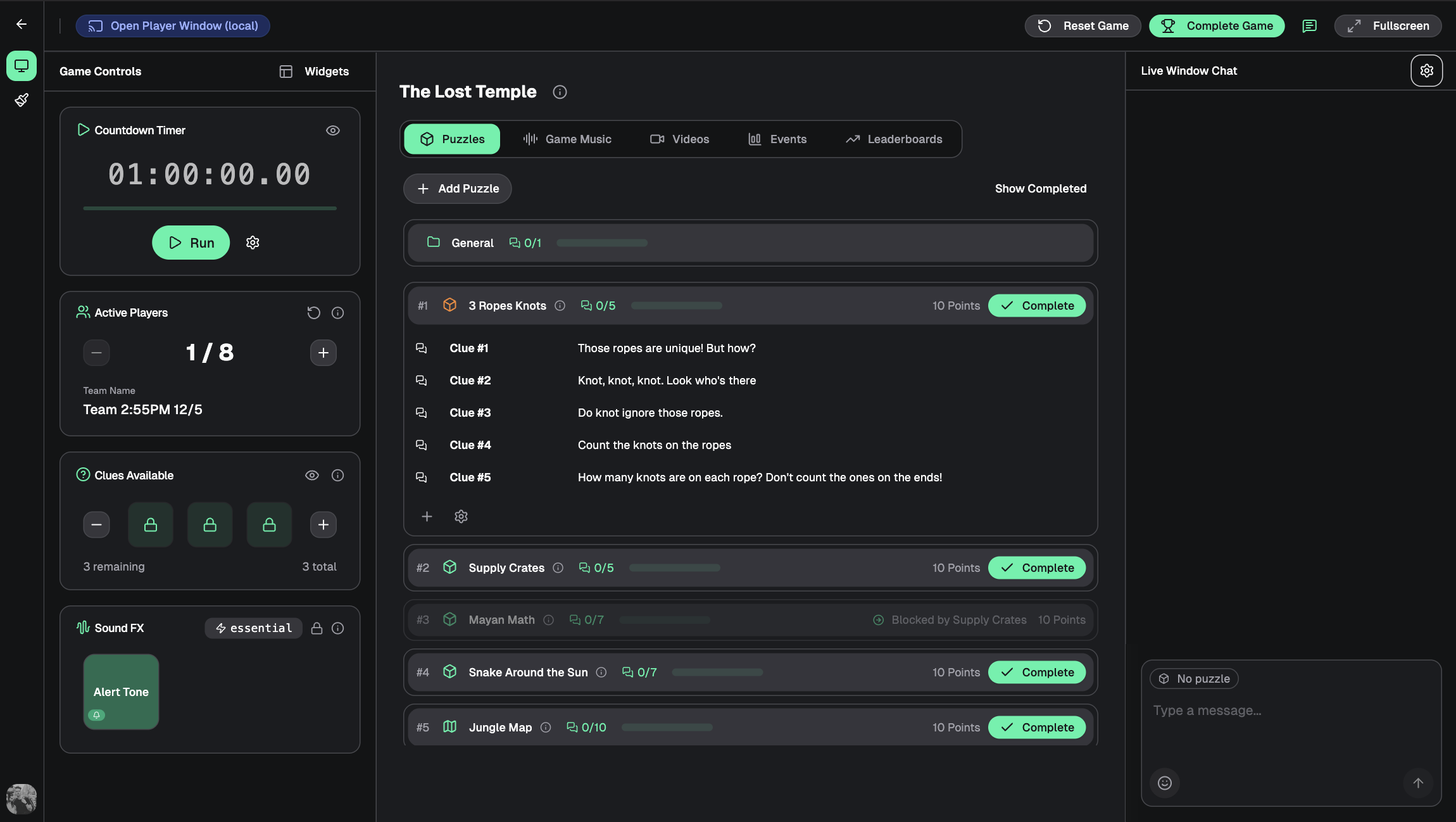The width and height of the screenshot is (1456, 822).
Task: Expand the Snake Around the Sun puzzle
Action: (x=527, y=673)
